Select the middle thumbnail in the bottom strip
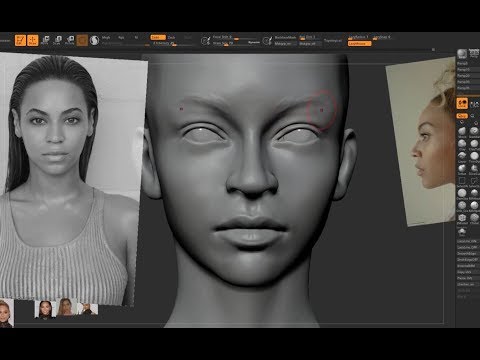This screenshot has width=480, height=360. (x=66, y=307)
